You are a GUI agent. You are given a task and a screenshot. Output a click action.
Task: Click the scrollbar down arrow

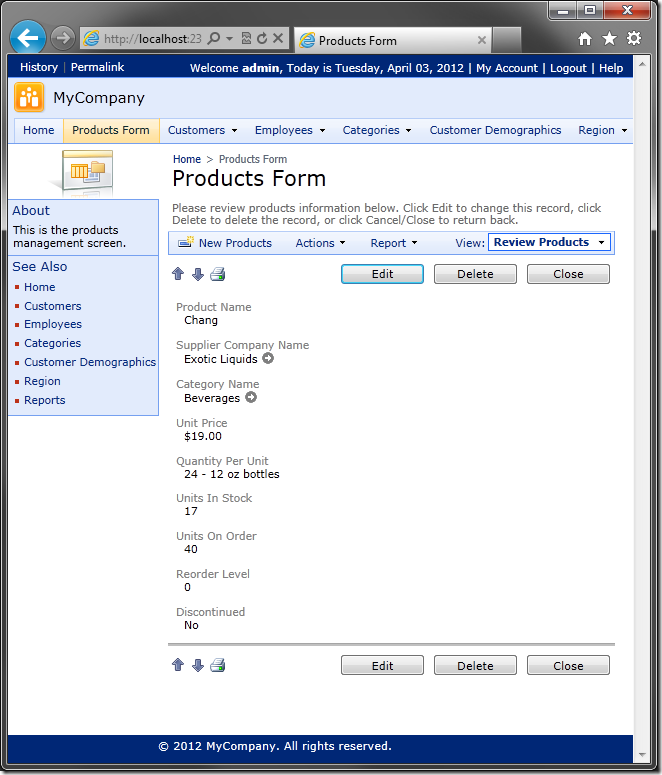click(x=642, y=755)
